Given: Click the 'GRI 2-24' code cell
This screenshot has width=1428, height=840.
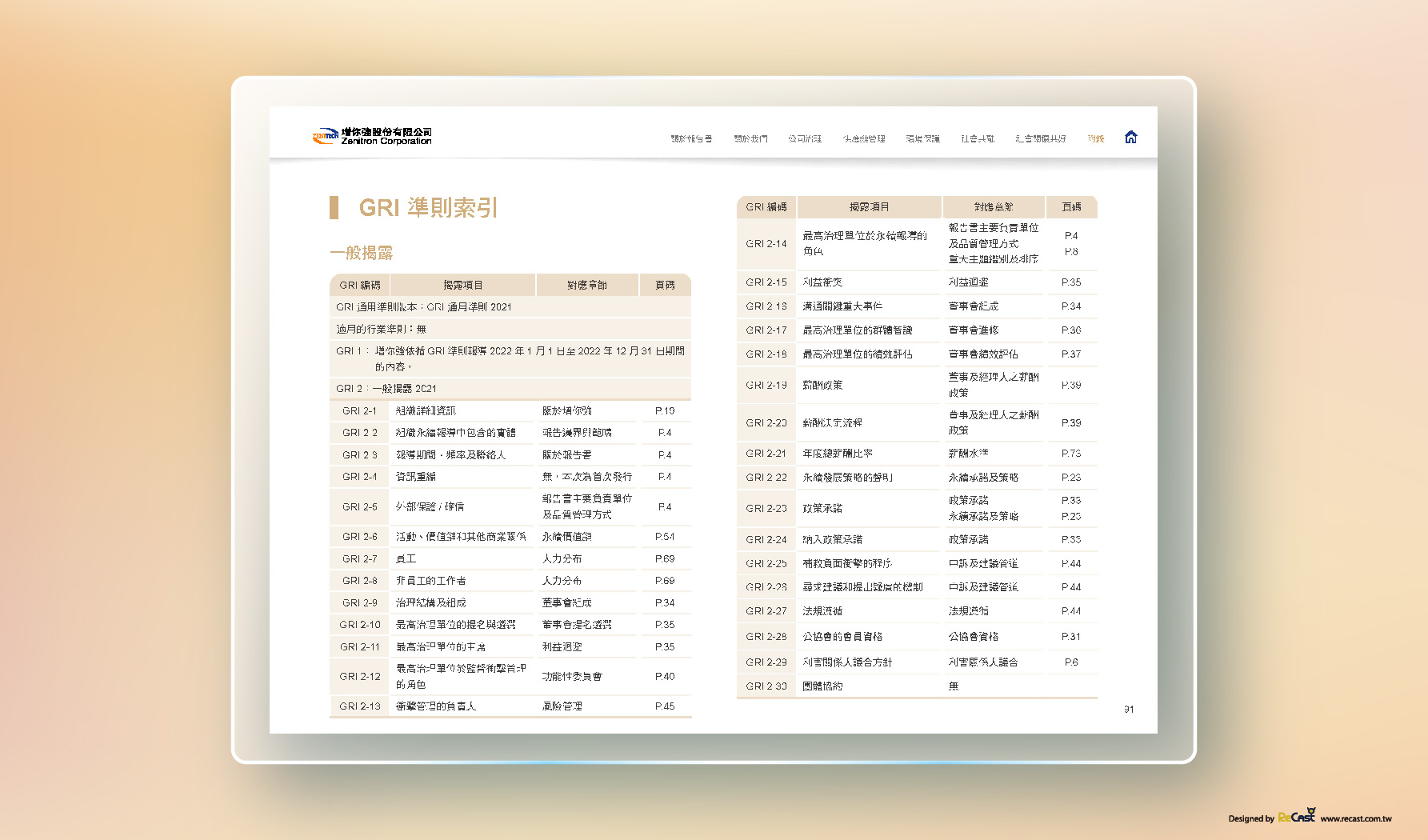Looking at the screenshot, I should pos(766,539).
